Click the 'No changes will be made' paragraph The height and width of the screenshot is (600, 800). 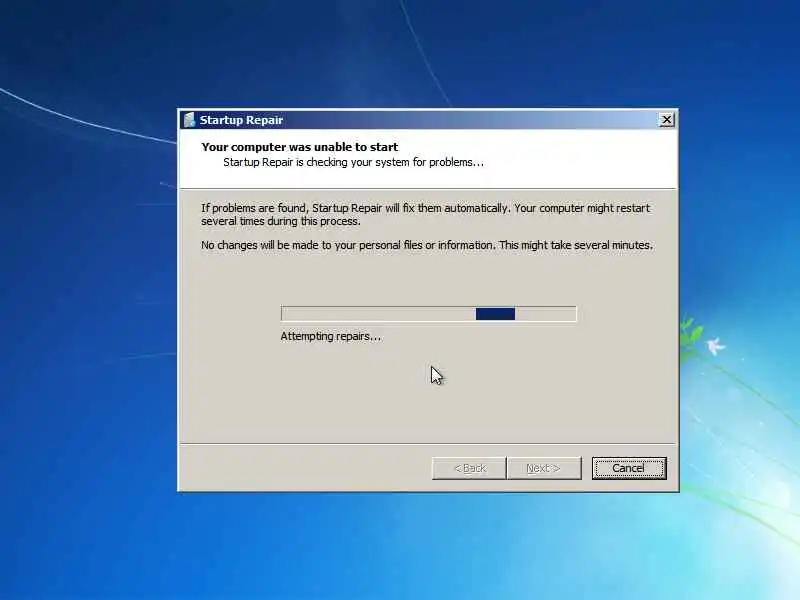coord(427,245)
